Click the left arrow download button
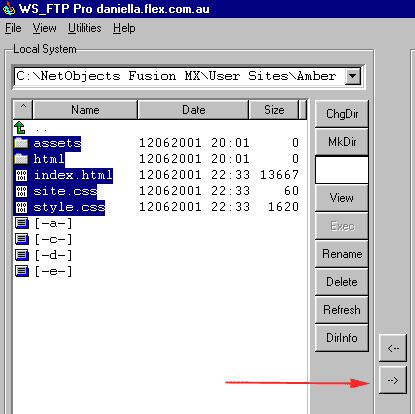 (393, 348)
